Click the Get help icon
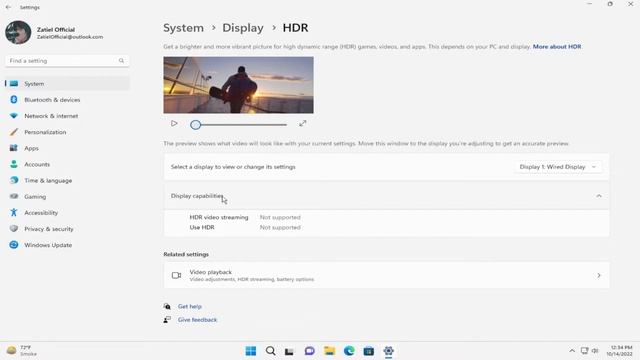 click(167, 306)
